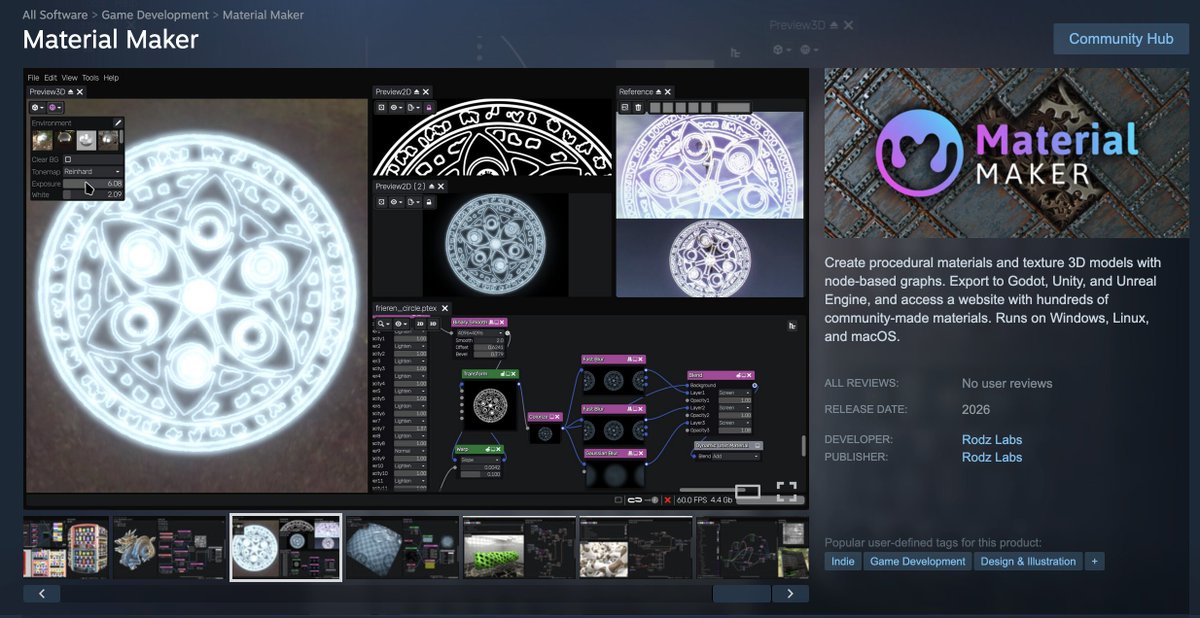1200x618 pixels.
Task: Open the Tools menu
Action: pos(90,77)
